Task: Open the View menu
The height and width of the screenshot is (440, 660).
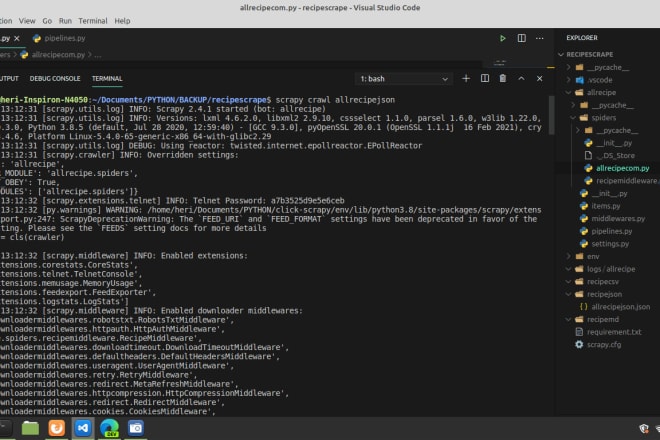Action: point(27,21)
